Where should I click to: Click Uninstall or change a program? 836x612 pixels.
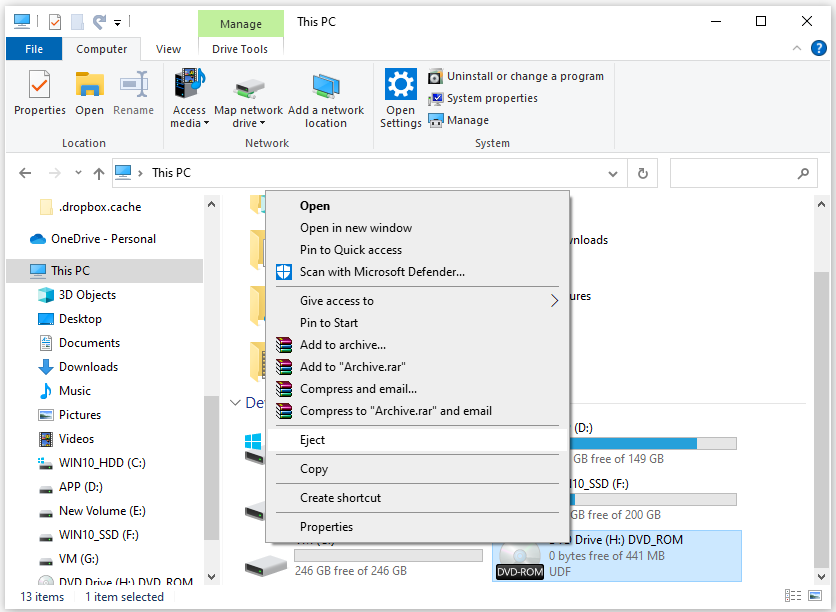[x=516, y=76]
